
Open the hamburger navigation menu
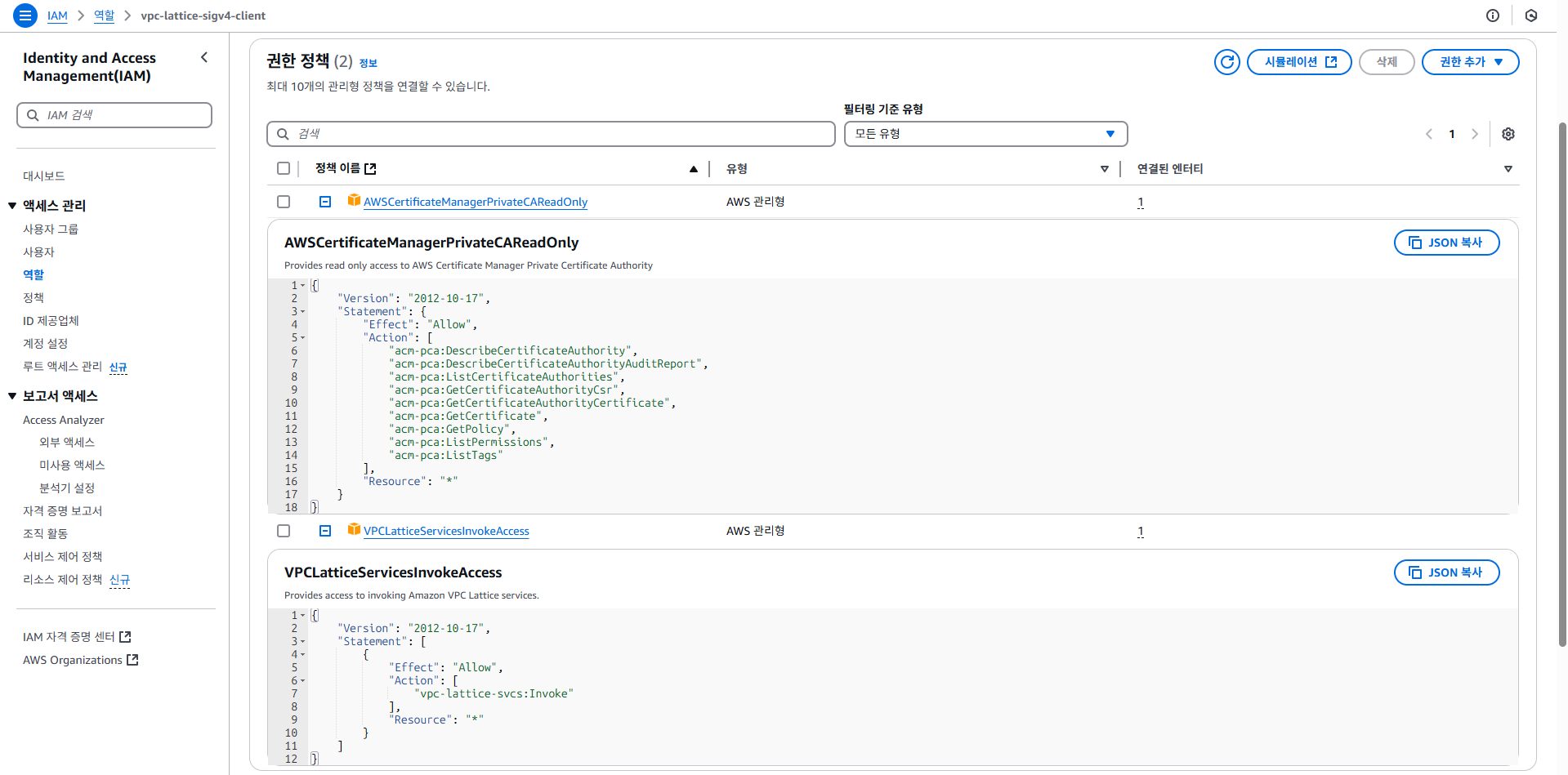tap(25, 16)
